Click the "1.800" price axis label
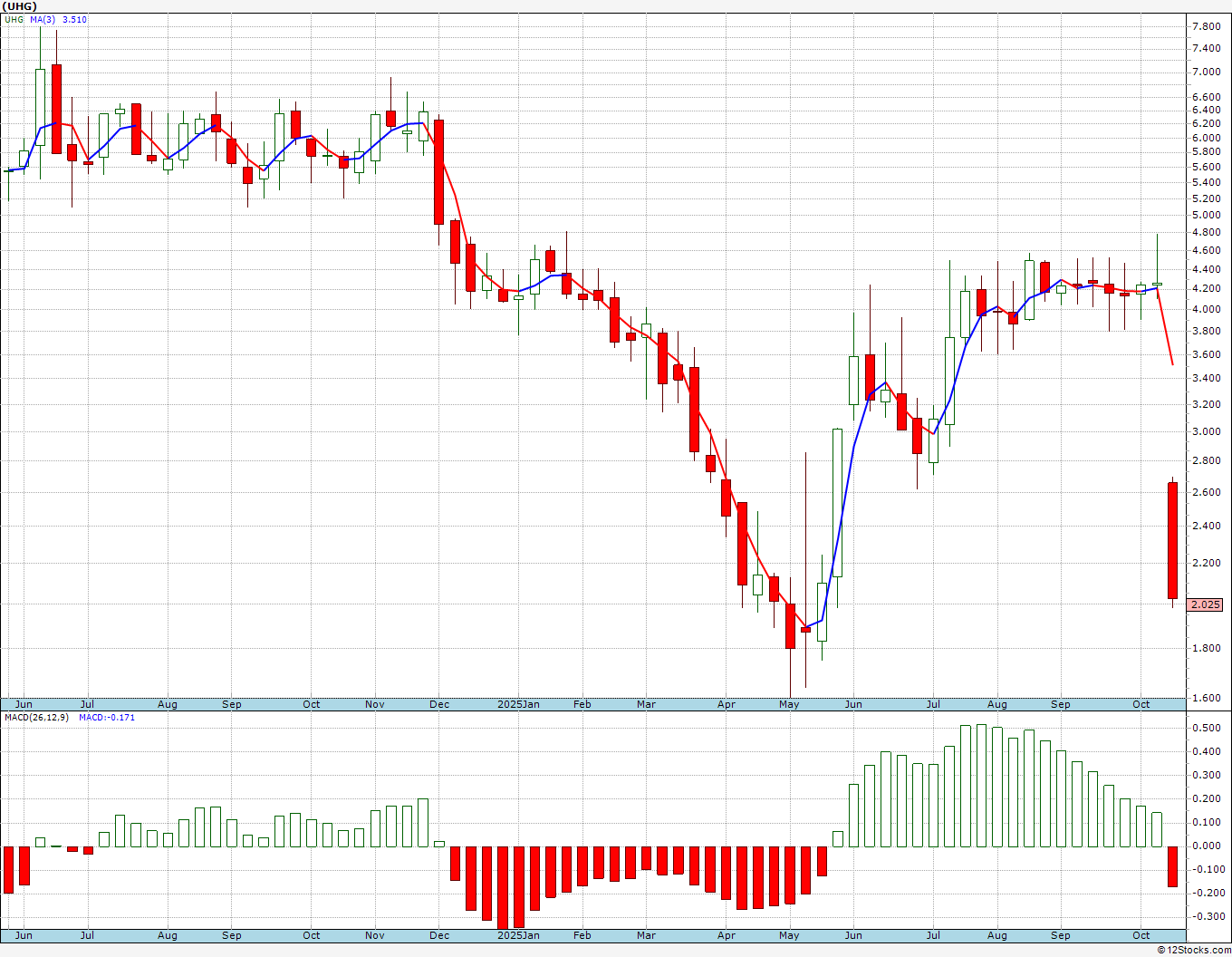 (x=1206, y=648)
